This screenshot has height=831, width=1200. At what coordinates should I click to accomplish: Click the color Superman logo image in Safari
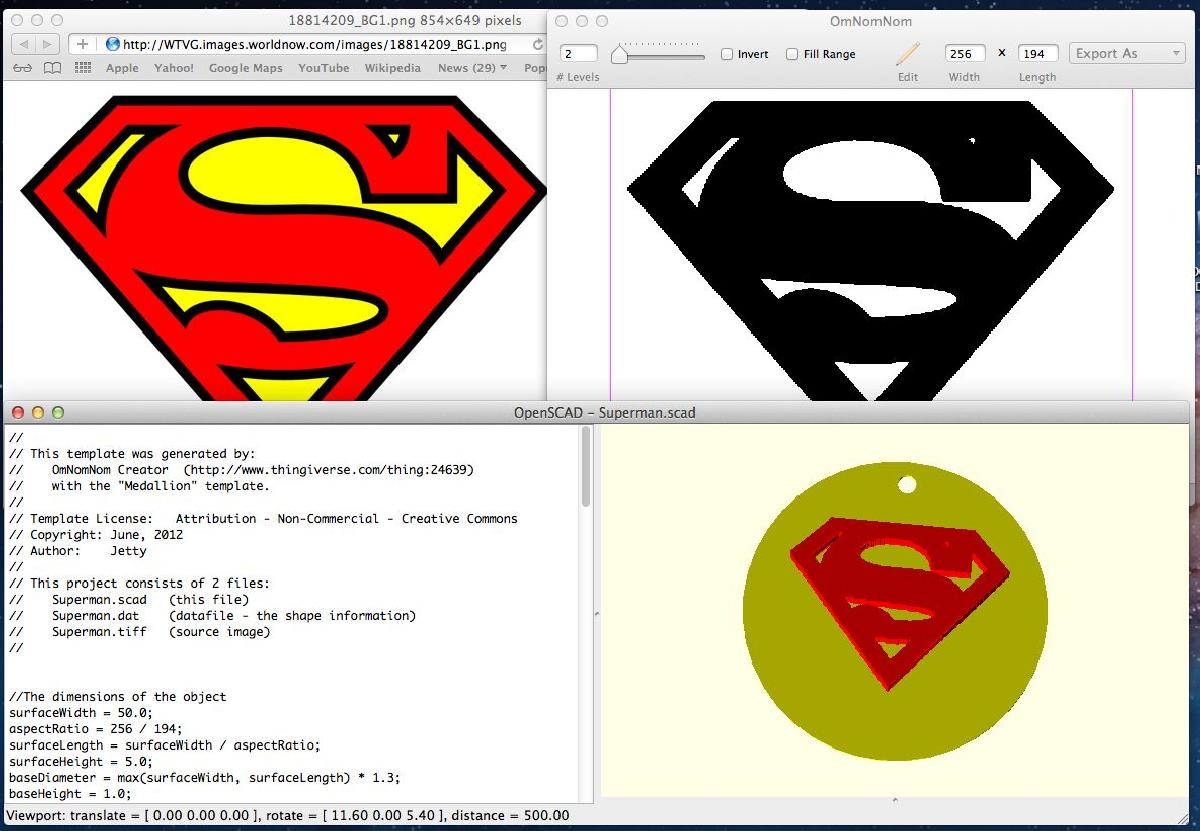[283, 250]
